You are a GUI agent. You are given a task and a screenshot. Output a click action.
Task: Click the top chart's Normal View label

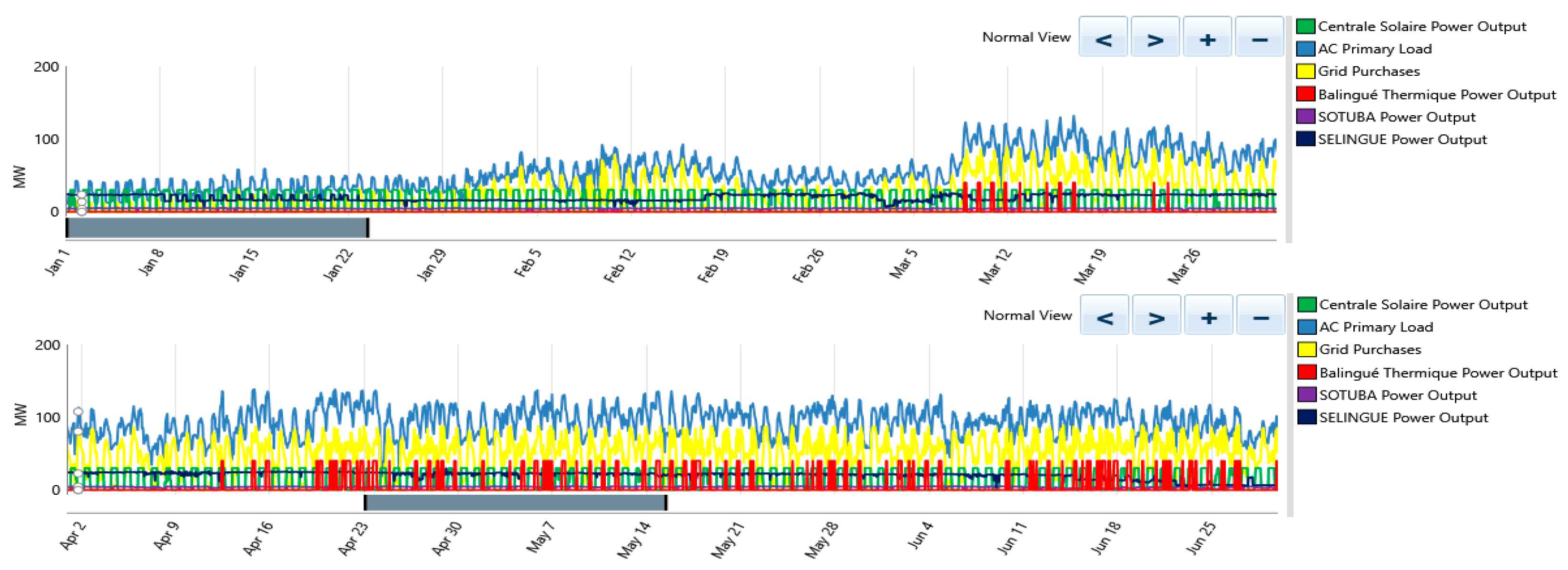(x=1026, y=37)
